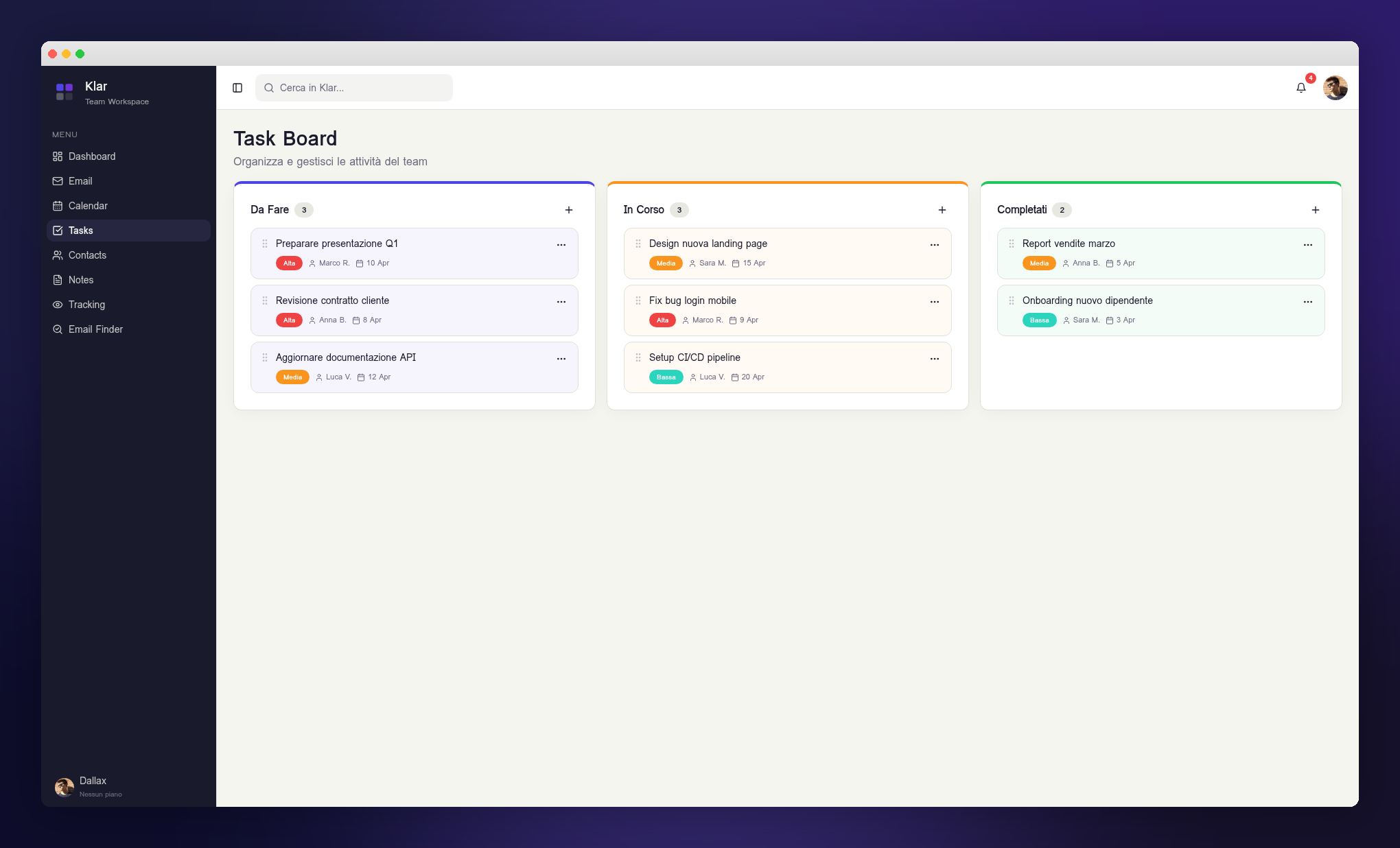Image resolution: width=1400 pixels, height=848 pixels.
Task: Add a new task to Da Fare column
Action: point(568,210)
